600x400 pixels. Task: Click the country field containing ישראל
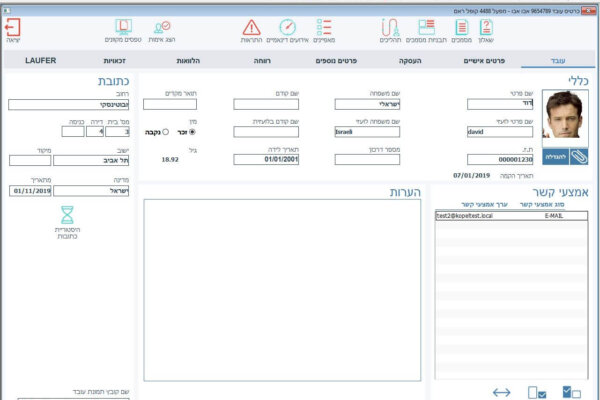(x=91, y=191)
